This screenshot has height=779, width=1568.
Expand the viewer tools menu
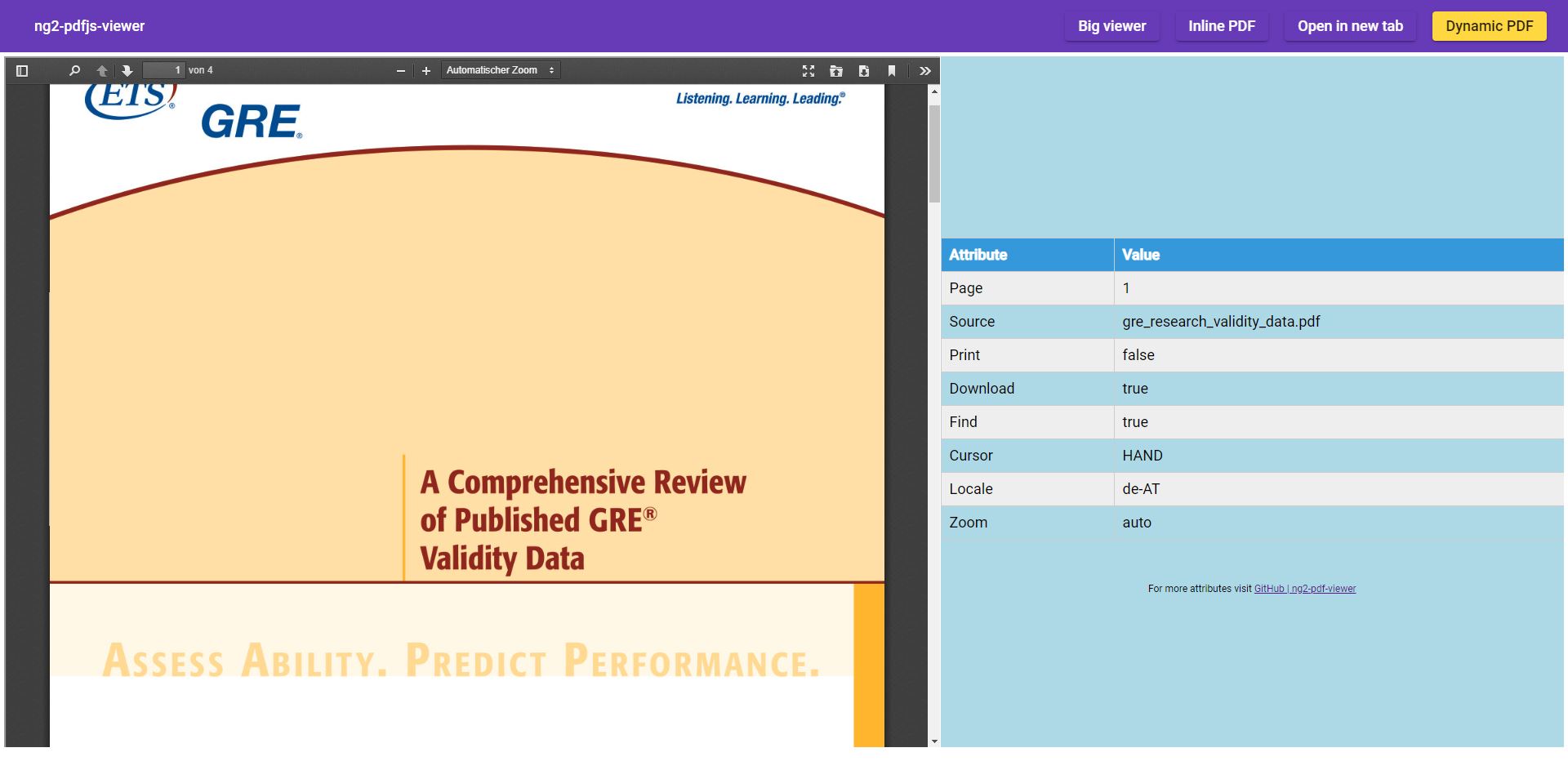pyautogui.click(x=925, y=71)
